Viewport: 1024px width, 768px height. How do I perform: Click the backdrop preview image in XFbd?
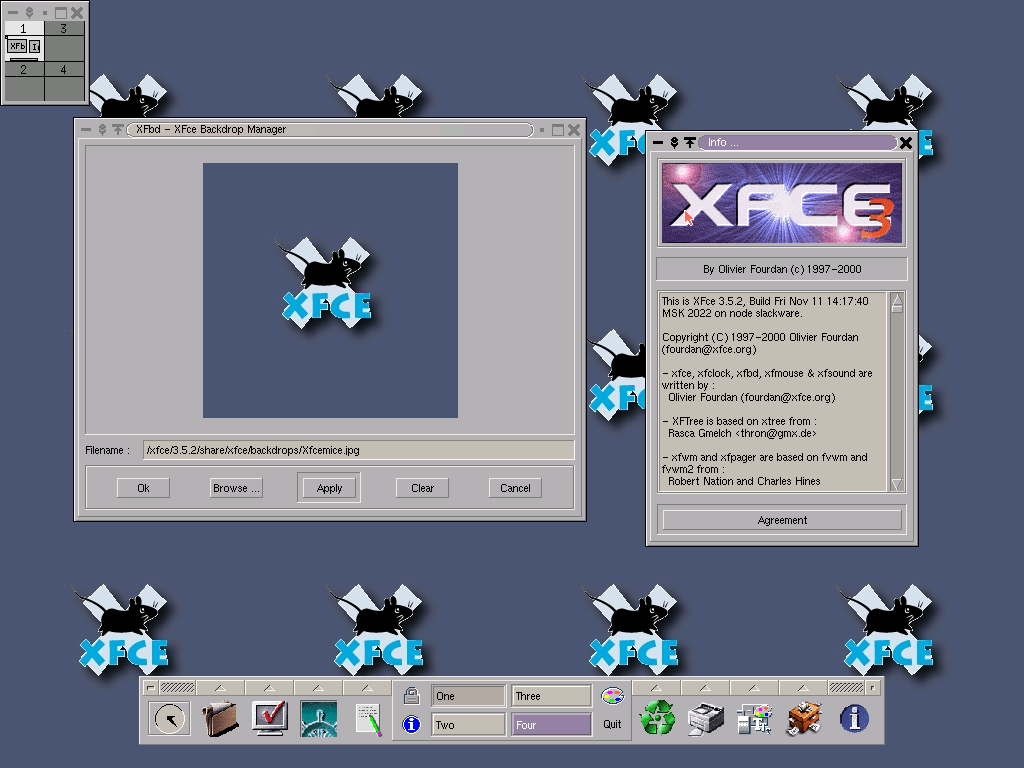point(330,290)
